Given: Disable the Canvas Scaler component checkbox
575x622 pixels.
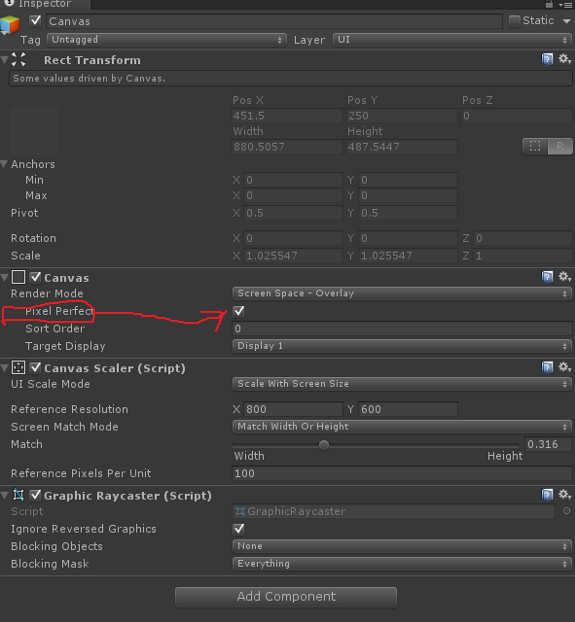Looking at the screenshot, I should 35,368.
